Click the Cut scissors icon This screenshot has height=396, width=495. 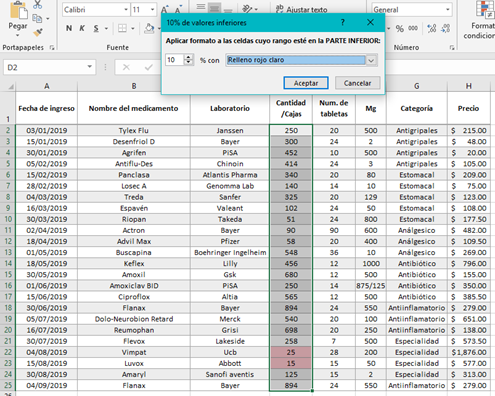[x=37, y=4]
